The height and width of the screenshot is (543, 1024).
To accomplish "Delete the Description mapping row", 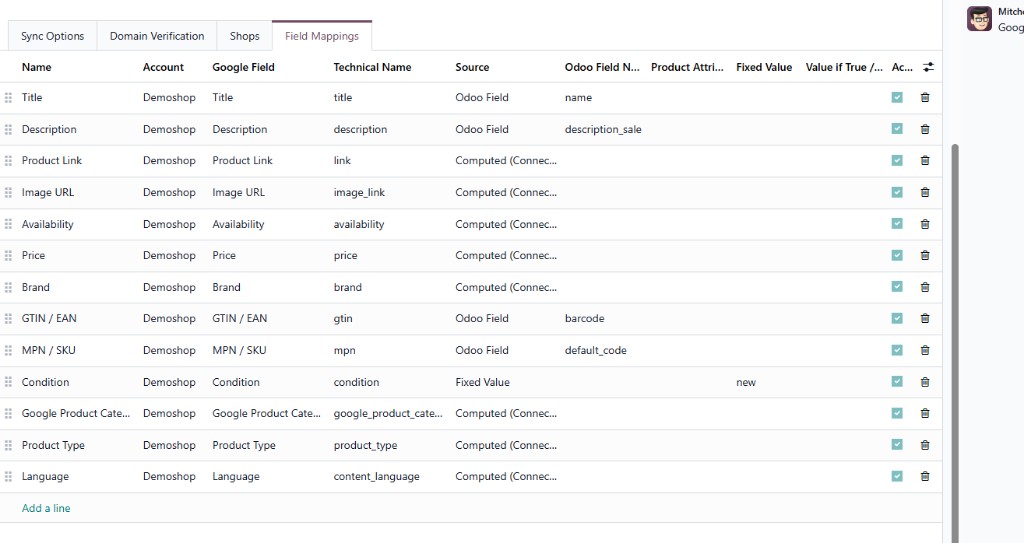I will [x=925, y=129].
